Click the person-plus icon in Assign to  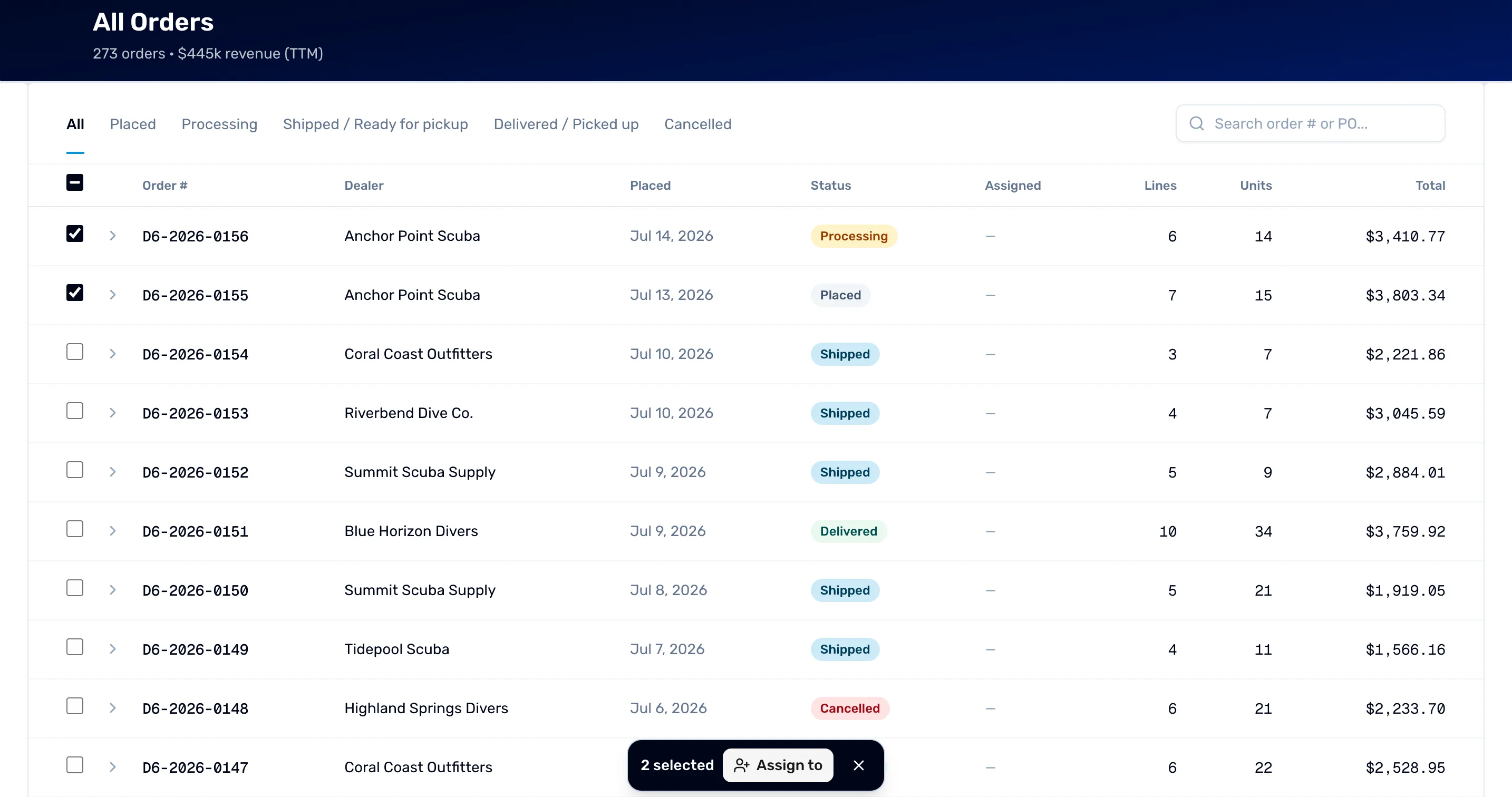click(x=741, y=765)
